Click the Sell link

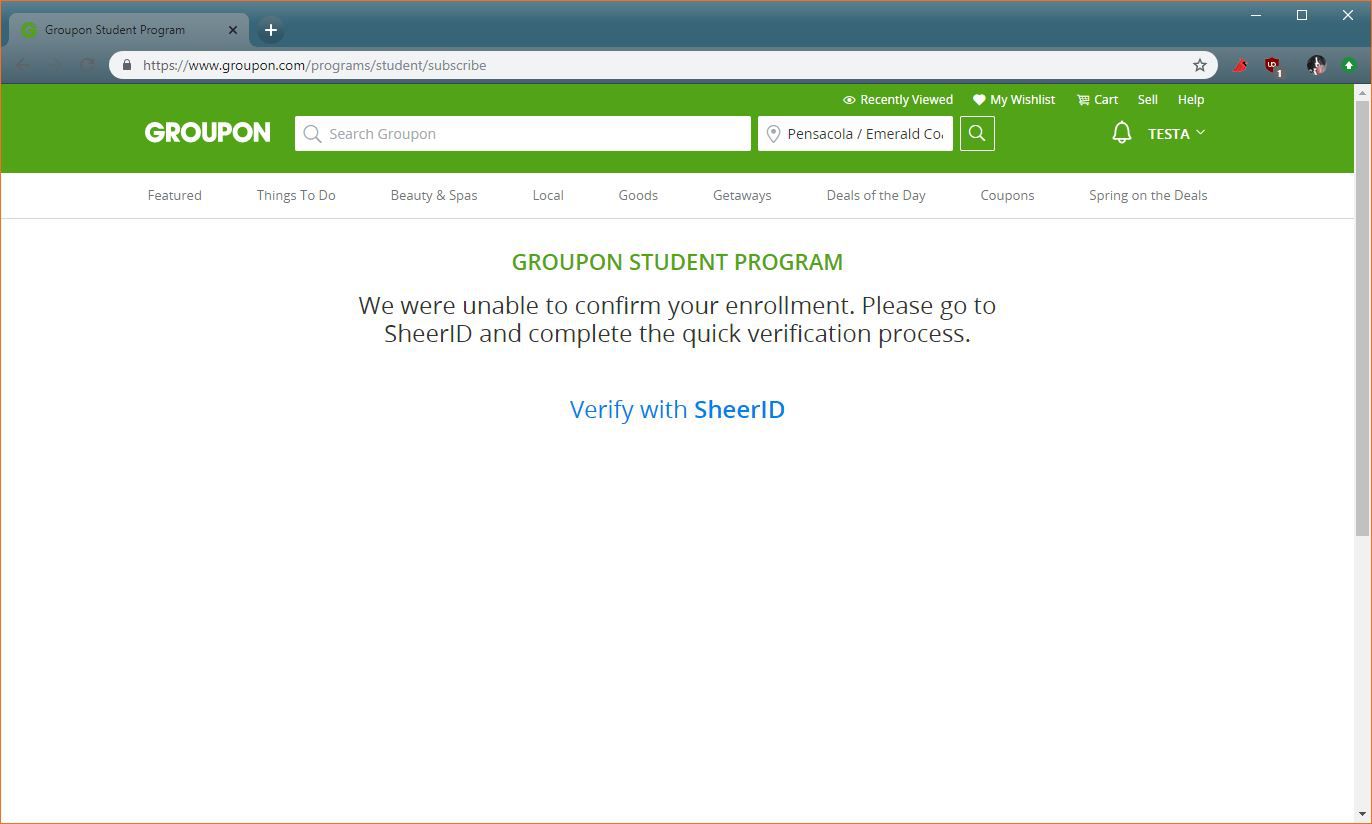point(1148,100)
